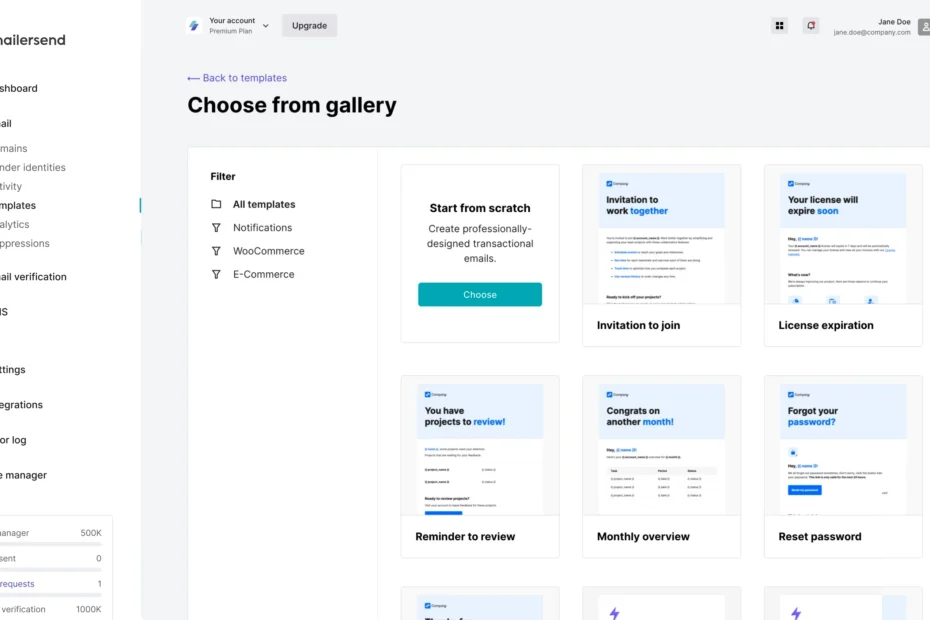Open Templates in the sidebar
The image size is (930, 620).
(18, 205)
